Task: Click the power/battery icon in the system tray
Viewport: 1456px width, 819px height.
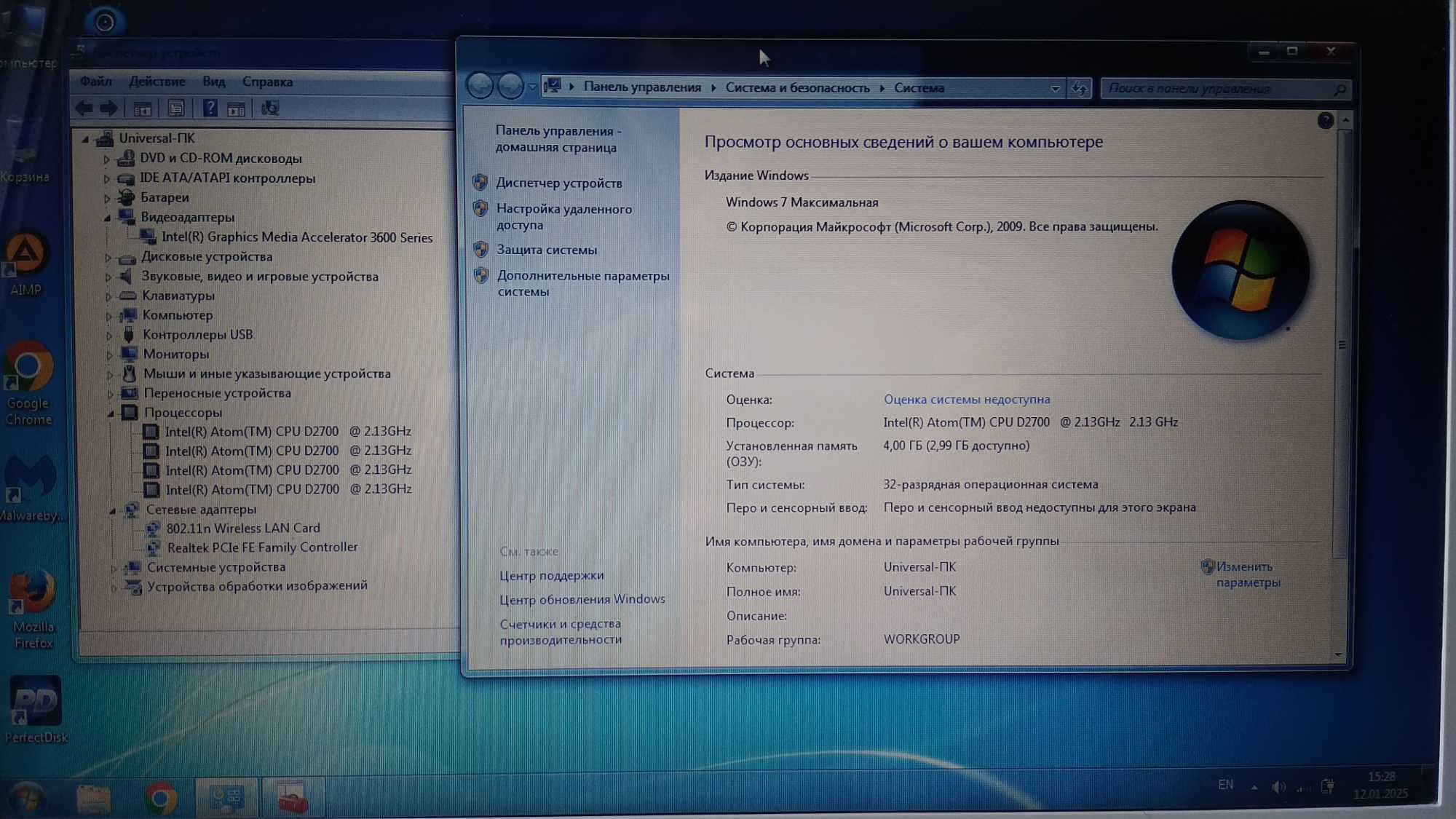Action: point(1327,786)
